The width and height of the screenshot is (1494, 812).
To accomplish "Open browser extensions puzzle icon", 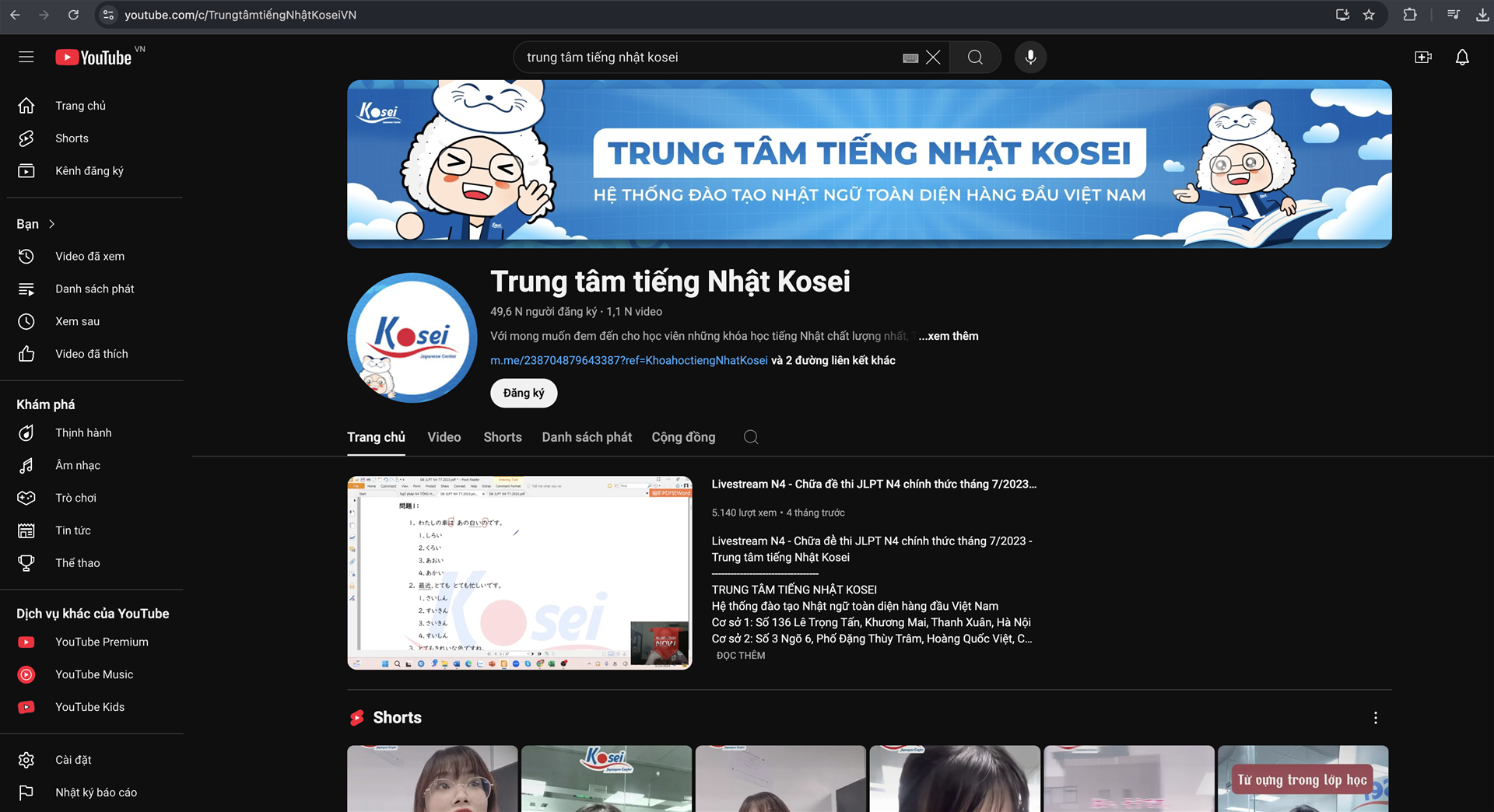I will click(1410, 15).
